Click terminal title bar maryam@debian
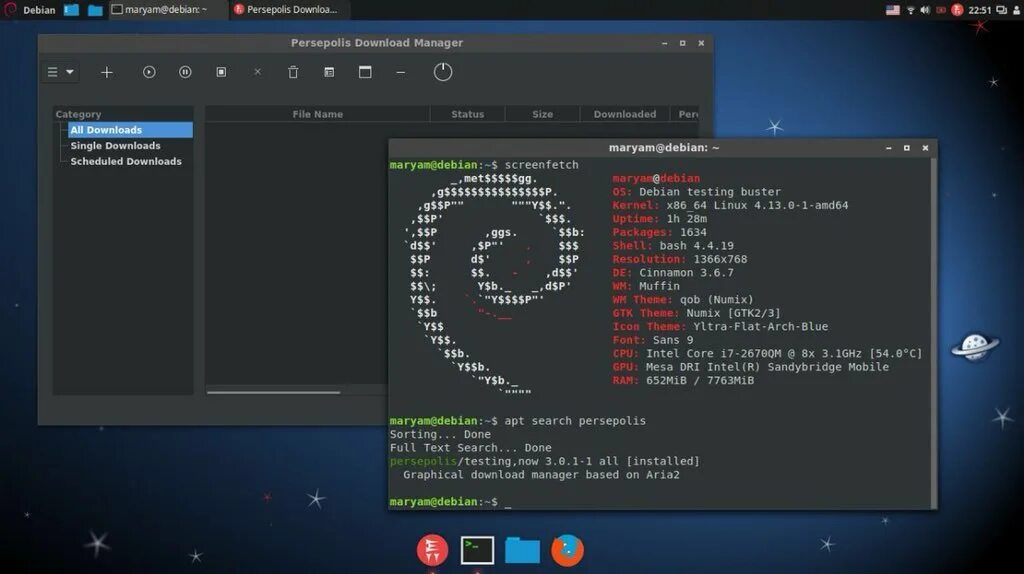The height and width of the screenshot is (574, 1024). coord(664,148)
